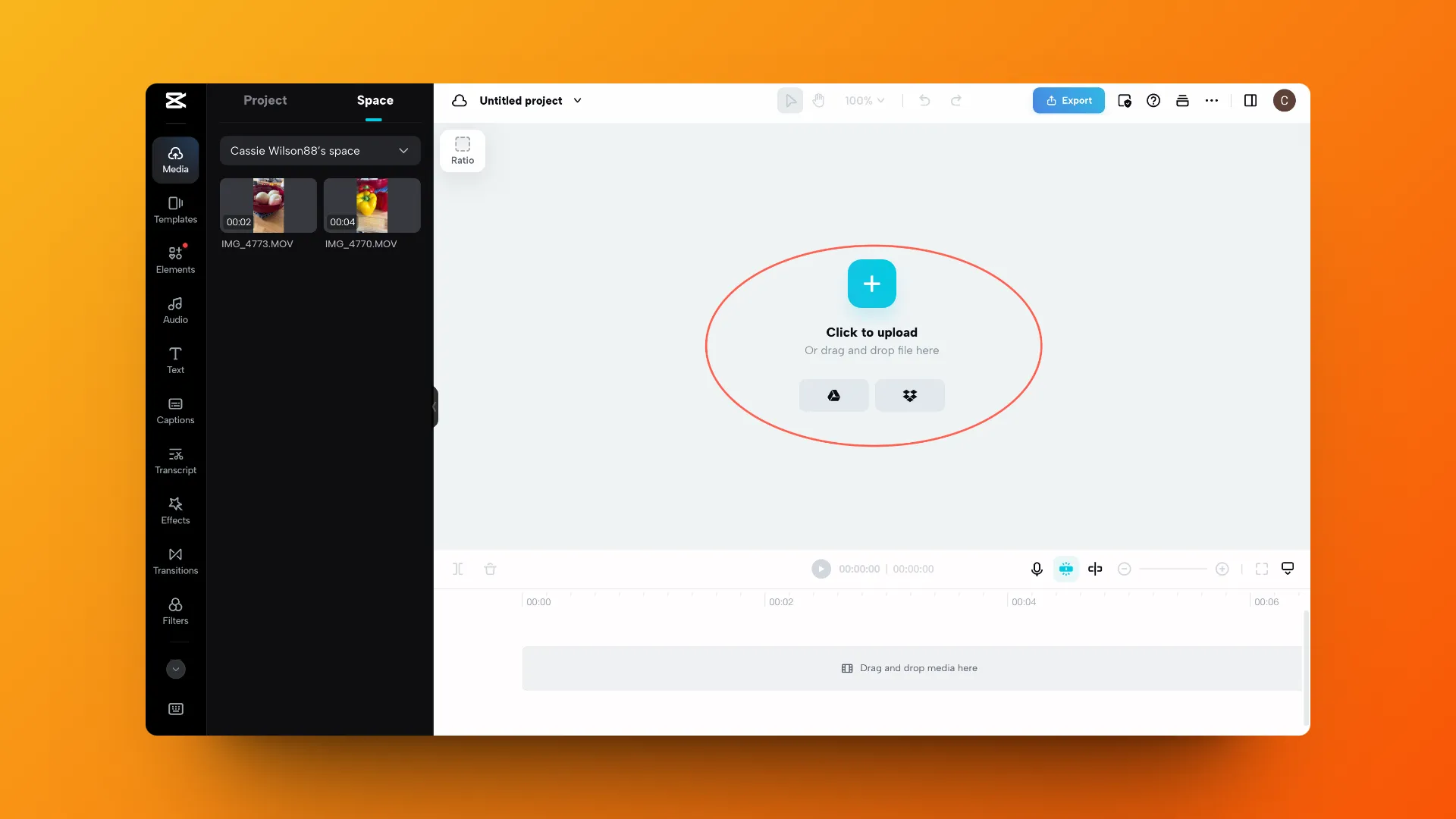
Task: Collapse the left media panel handle
Action: tap(435, 406)
